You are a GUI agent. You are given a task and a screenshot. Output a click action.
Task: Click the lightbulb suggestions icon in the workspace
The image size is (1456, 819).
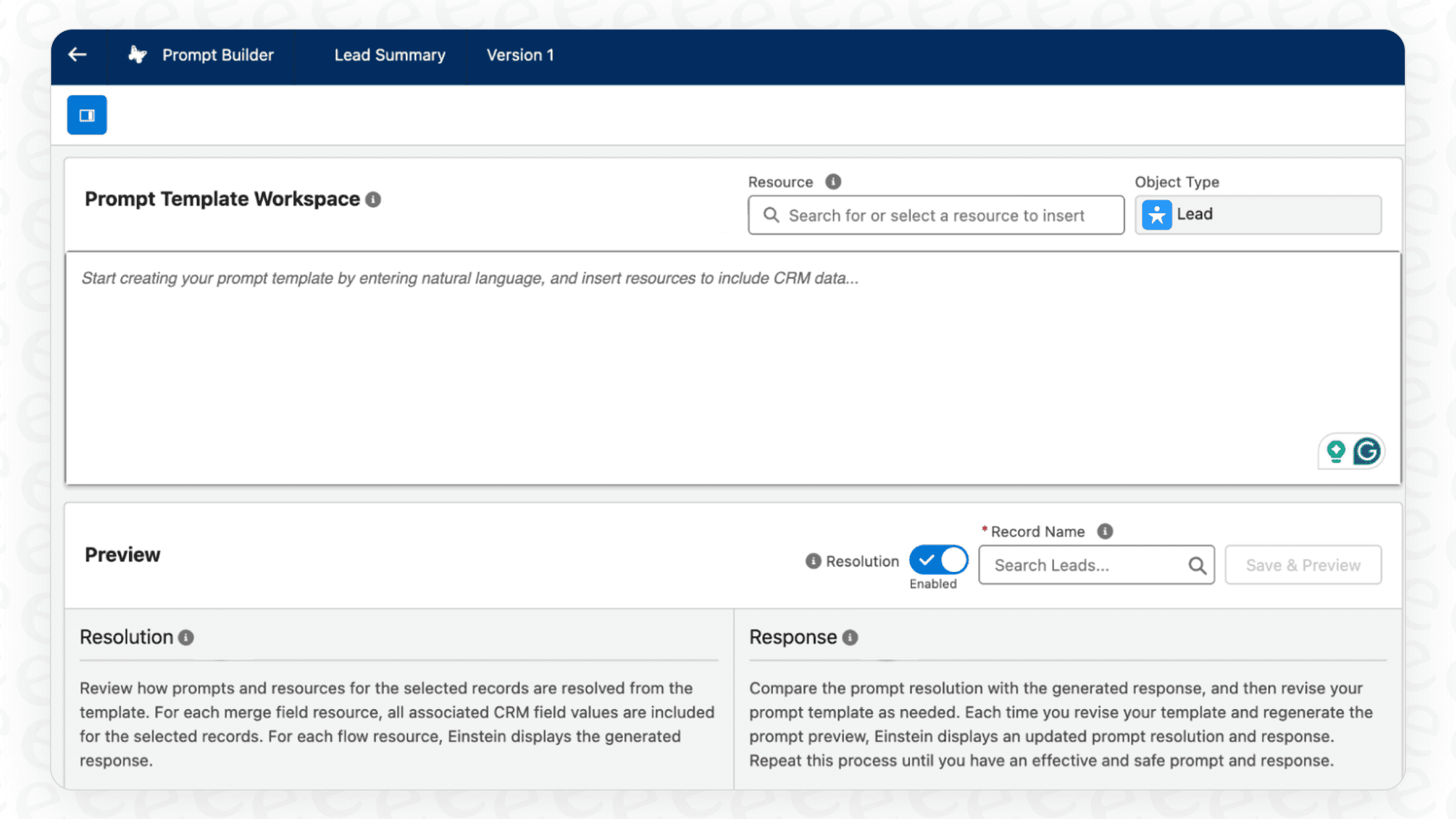click(1335, 451)
